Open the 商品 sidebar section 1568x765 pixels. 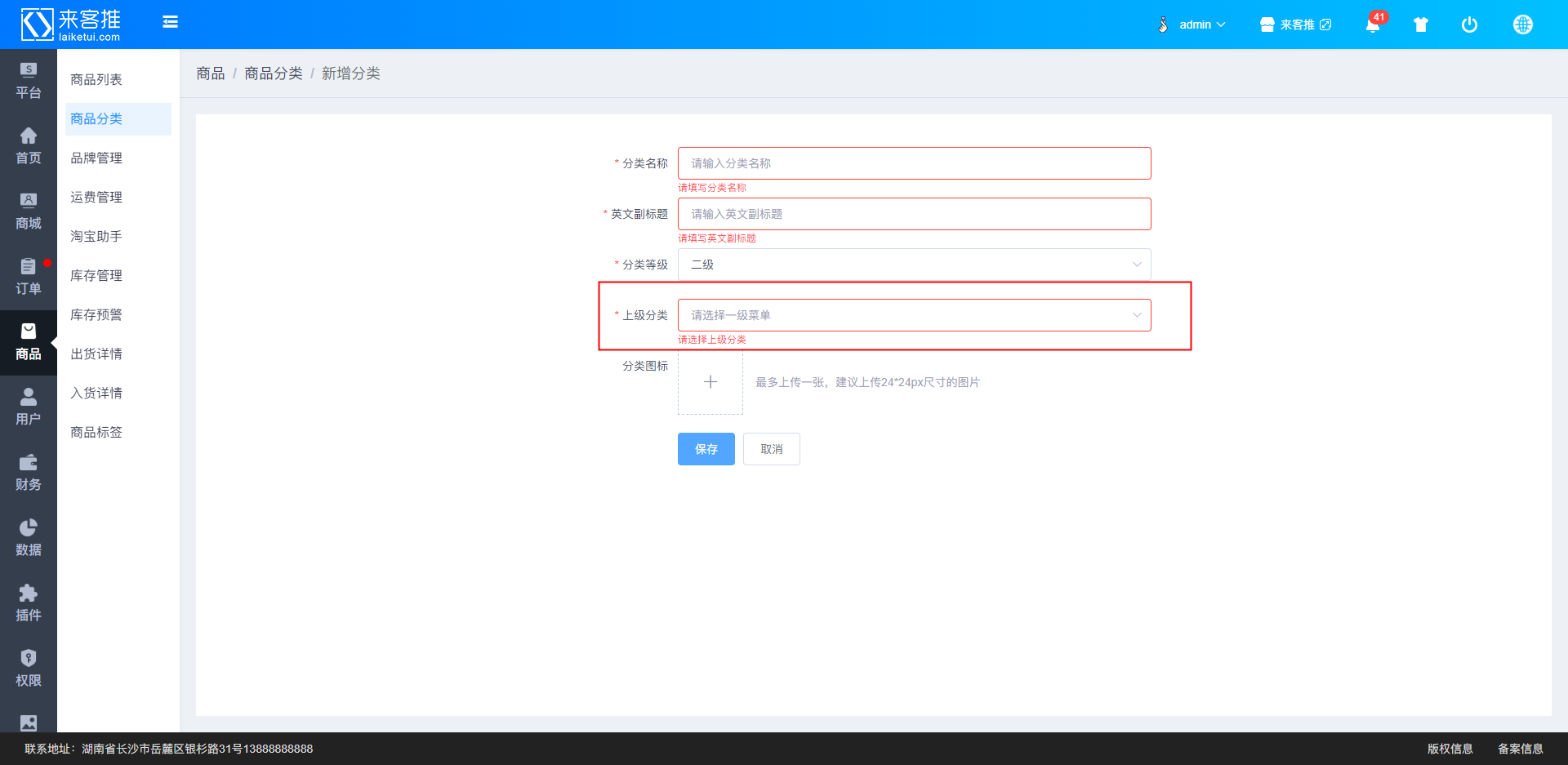coord(29,343)
